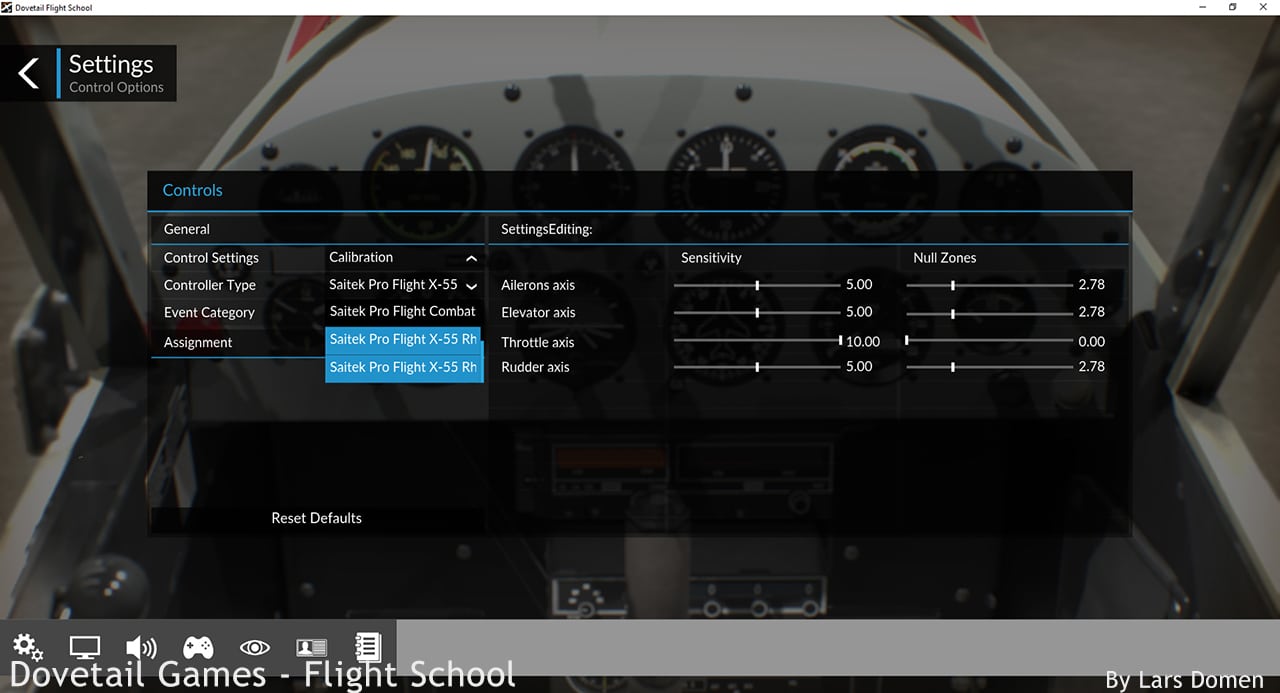The image size is (1280, 693).
Task: Open controls settings via the gamepad icon
Action: coord(198,647)
